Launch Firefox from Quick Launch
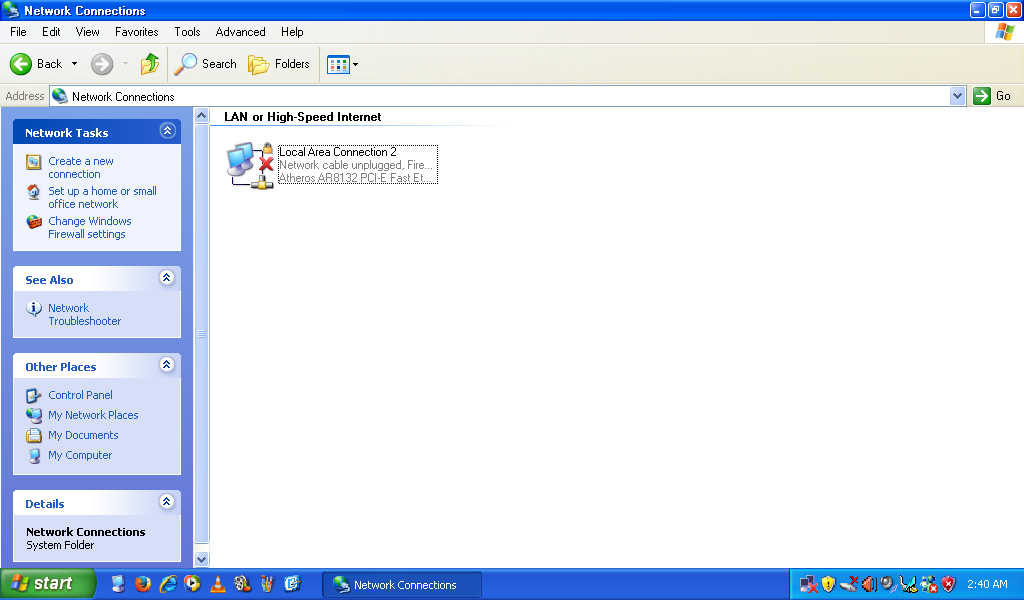Screen dimensions: 1024x600 point(143,584)
